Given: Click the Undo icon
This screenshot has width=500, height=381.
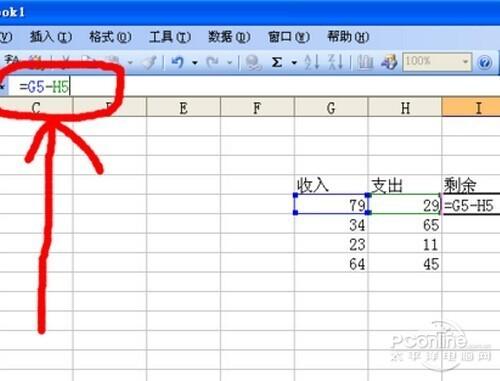Looking at the screenshot, I should pyautogui.click(x=178, y=62).
